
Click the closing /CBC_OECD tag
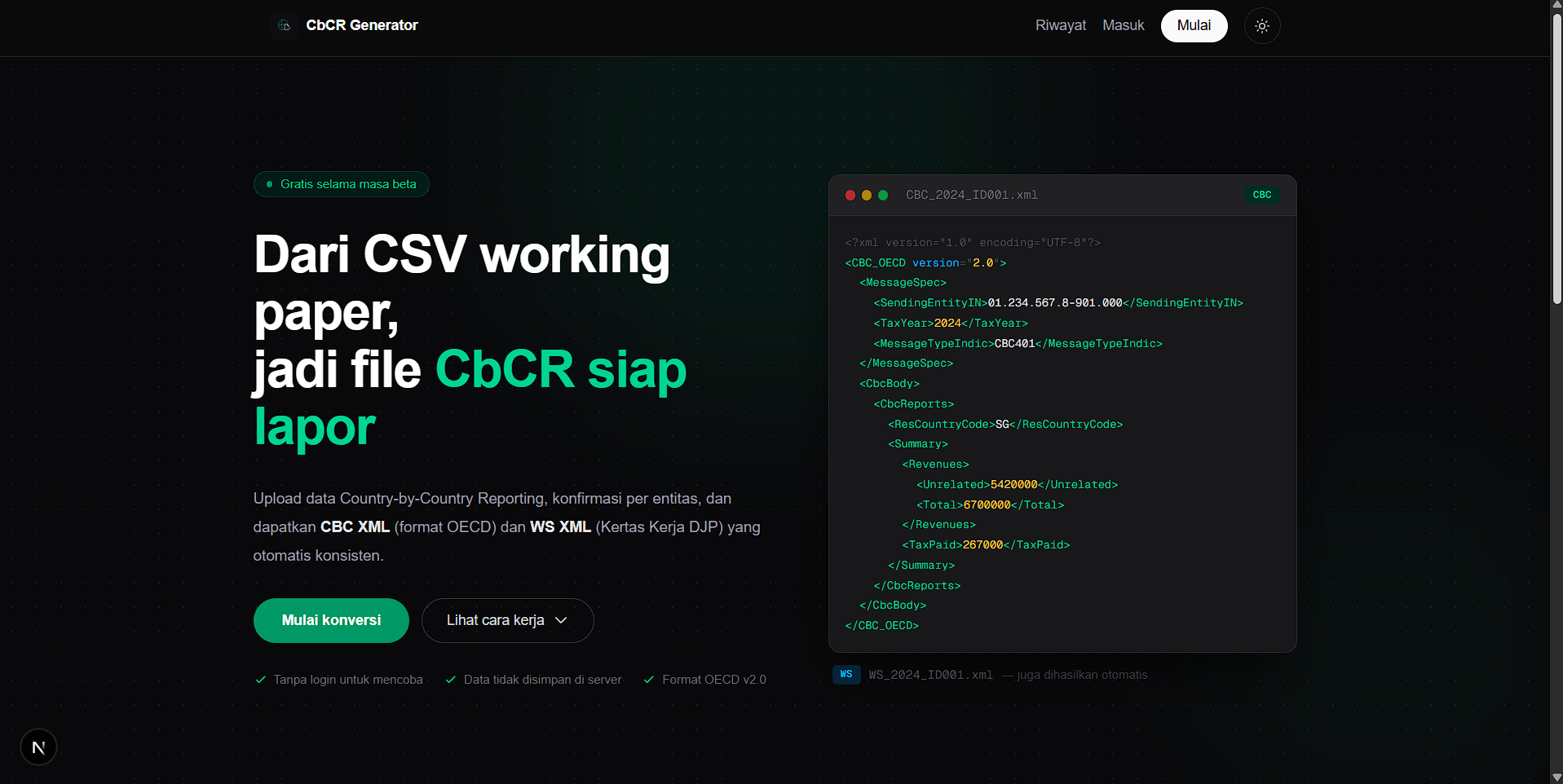pyautogui.click(x=881, y=626)
